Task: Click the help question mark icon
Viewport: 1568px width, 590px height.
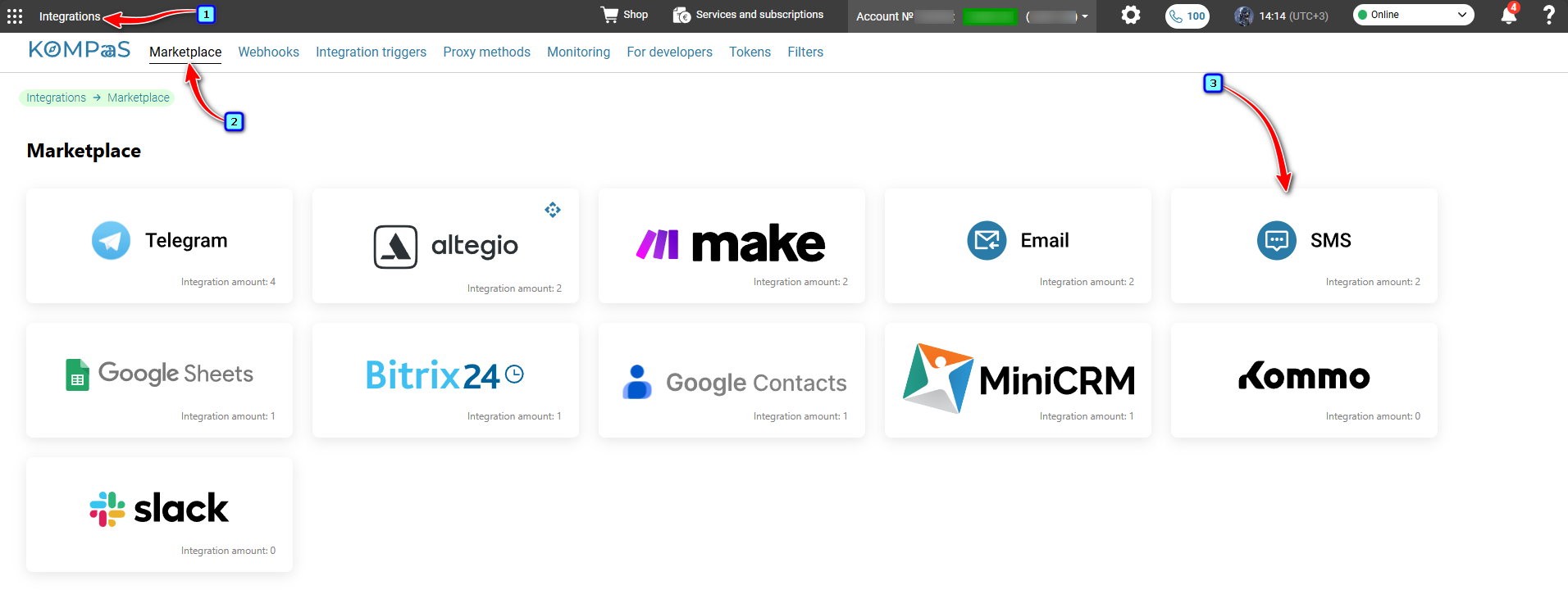Action: pyautogui.click(x=1548, y=15)
